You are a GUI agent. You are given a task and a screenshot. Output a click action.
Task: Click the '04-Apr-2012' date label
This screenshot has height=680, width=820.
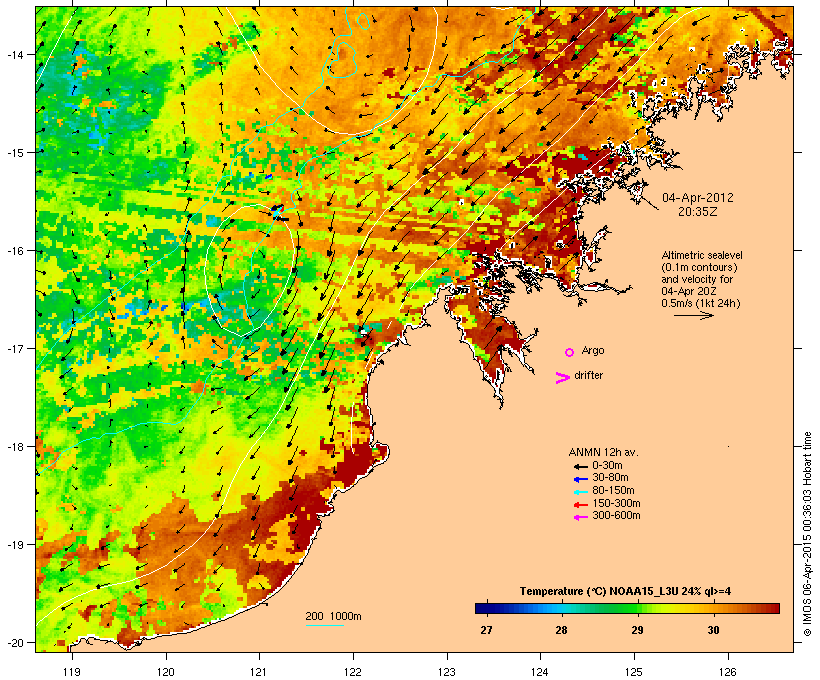pos(698,198)
